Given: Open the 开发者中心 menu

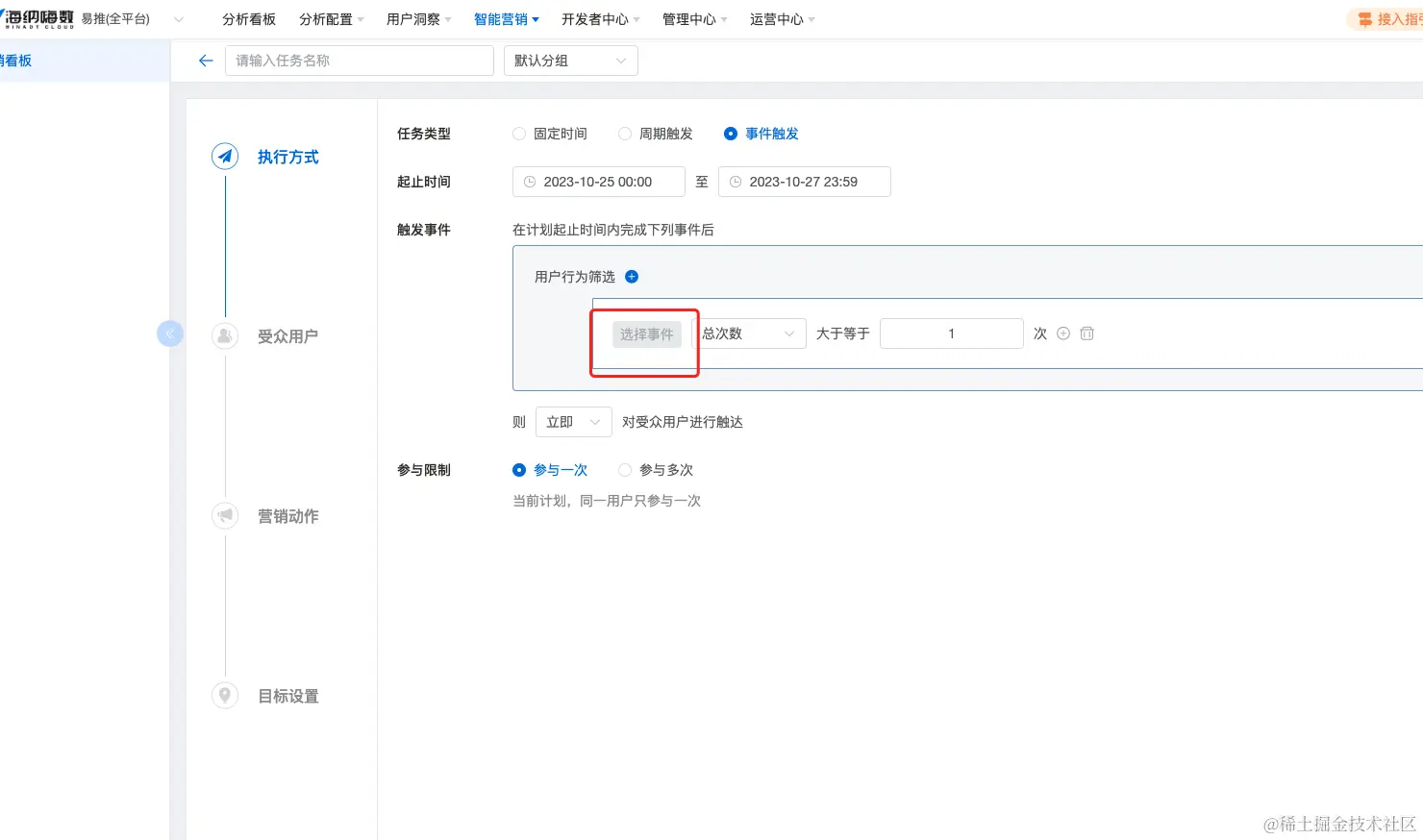Looking at the screenshot, I should pos(601,19).
